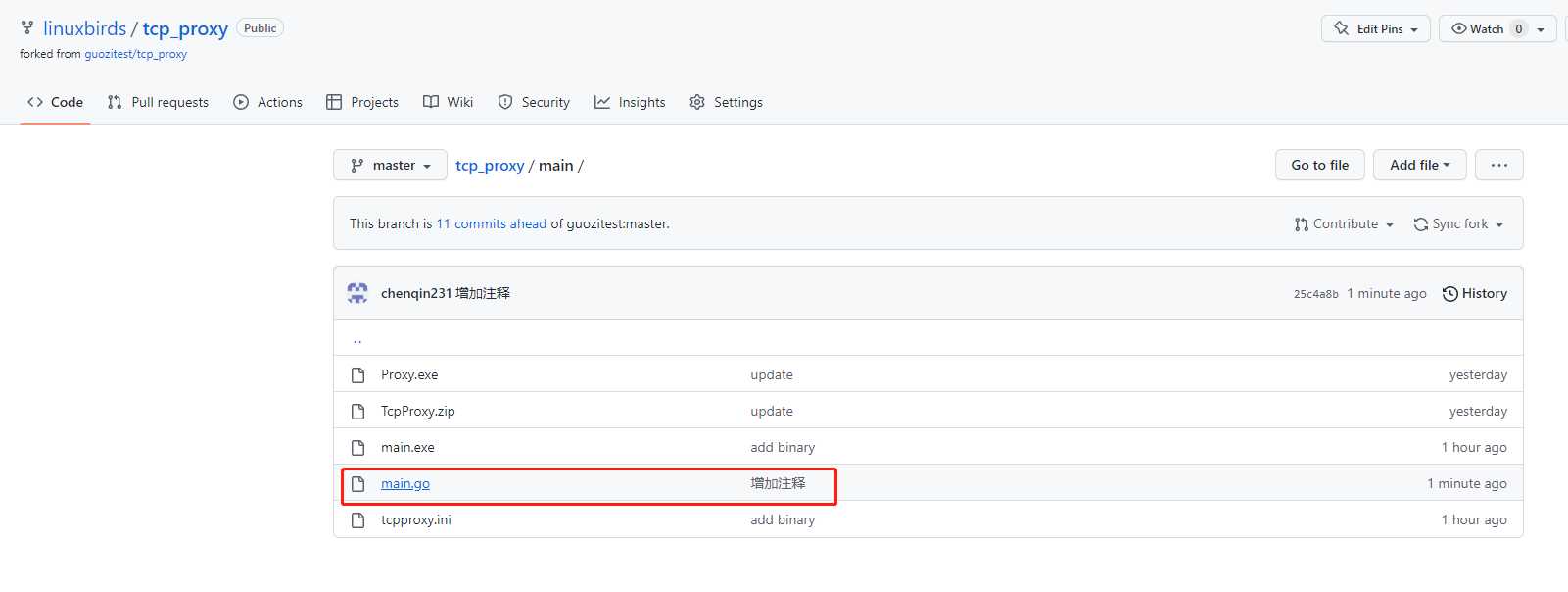
Task: Open the 11 commits ahead link
Action: [x=492, y=223]
